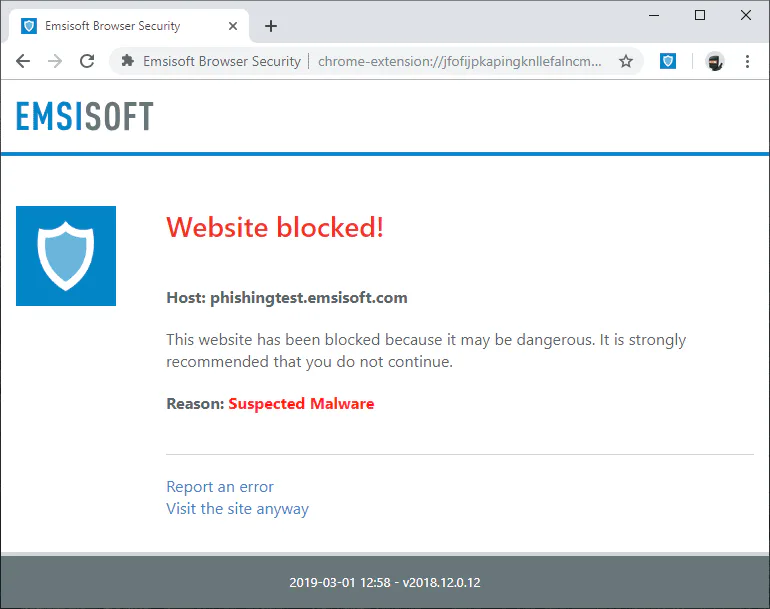Image resolution: width=770 pixels, height=609 pixels.
Task: Maximize the browser window
Action: point(700,16)
